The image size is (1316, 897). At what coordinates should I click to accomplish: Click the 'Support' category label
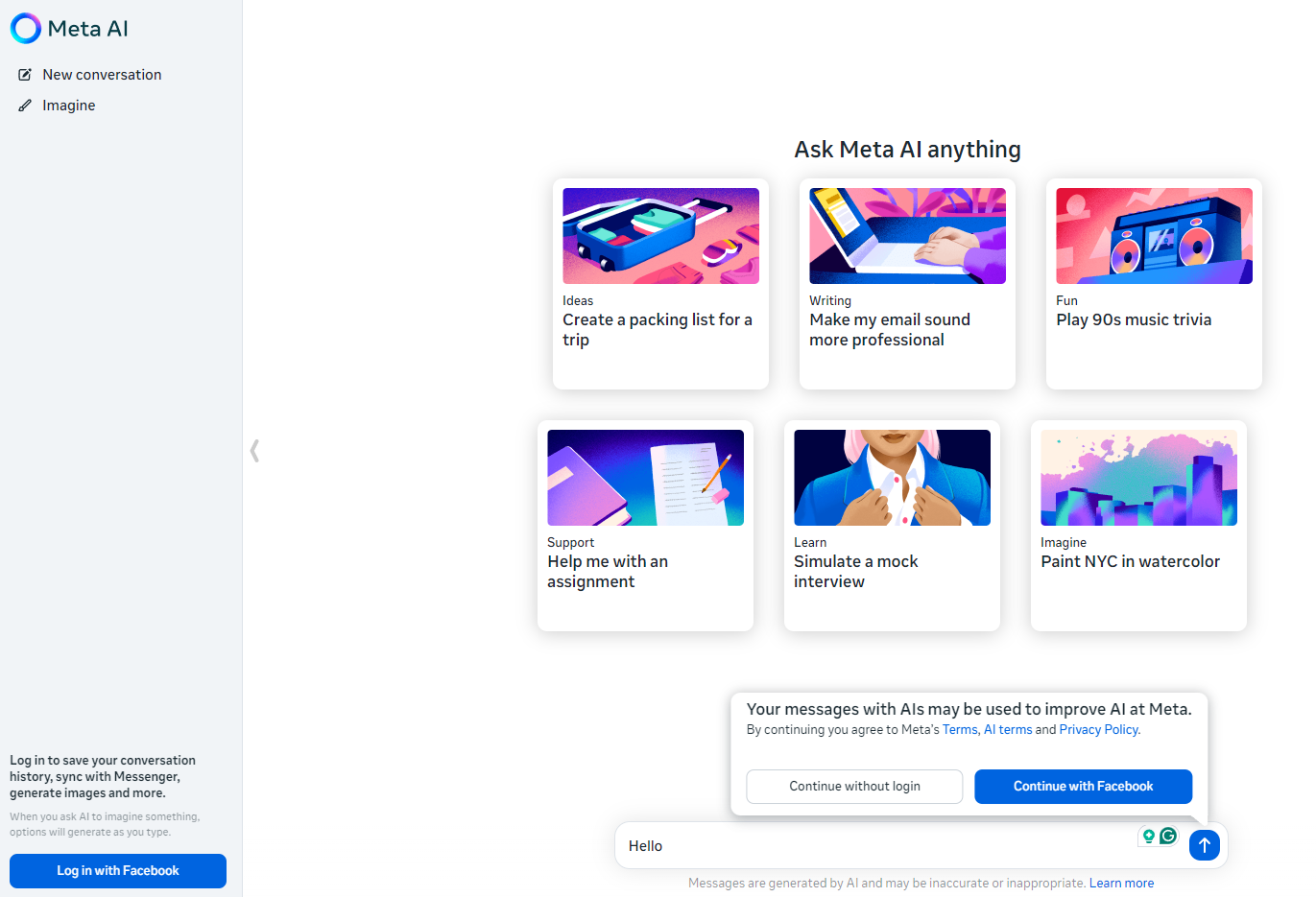(x=570, y=543)
